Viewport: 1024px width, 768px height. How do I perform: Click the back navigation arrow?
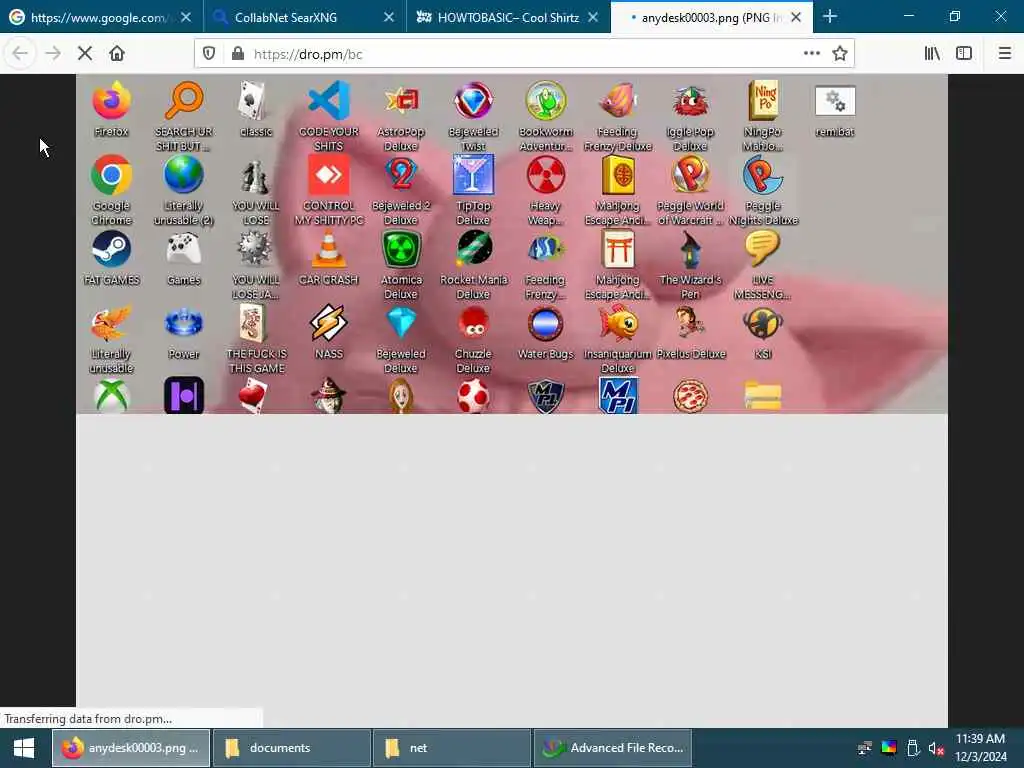point(20,54)
